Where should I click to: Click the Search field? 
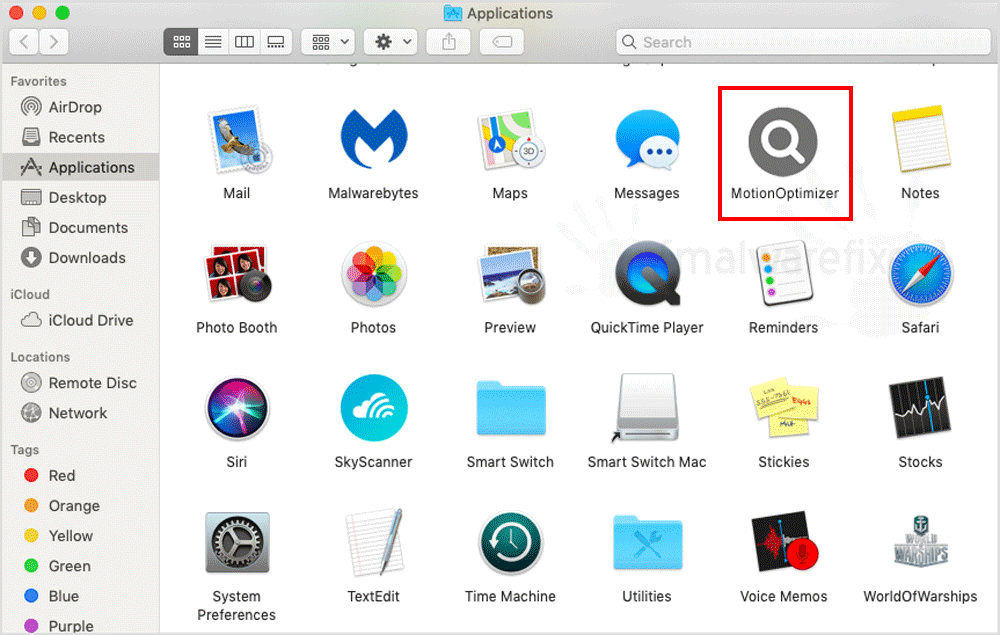click(804, 42)
